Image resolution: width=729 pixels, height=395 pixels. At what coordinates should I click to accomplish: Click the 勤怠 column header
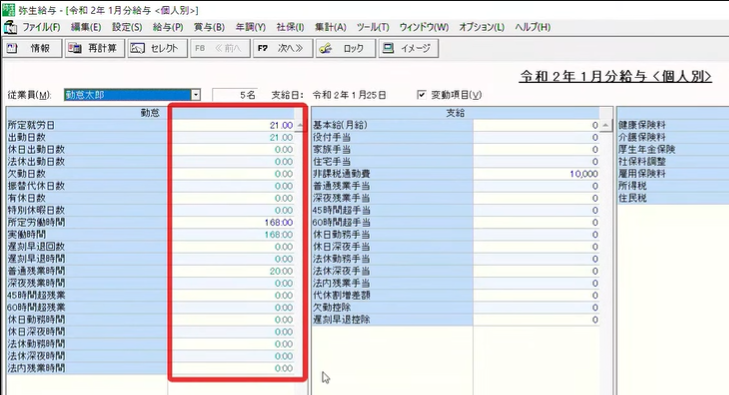point(150,113)
